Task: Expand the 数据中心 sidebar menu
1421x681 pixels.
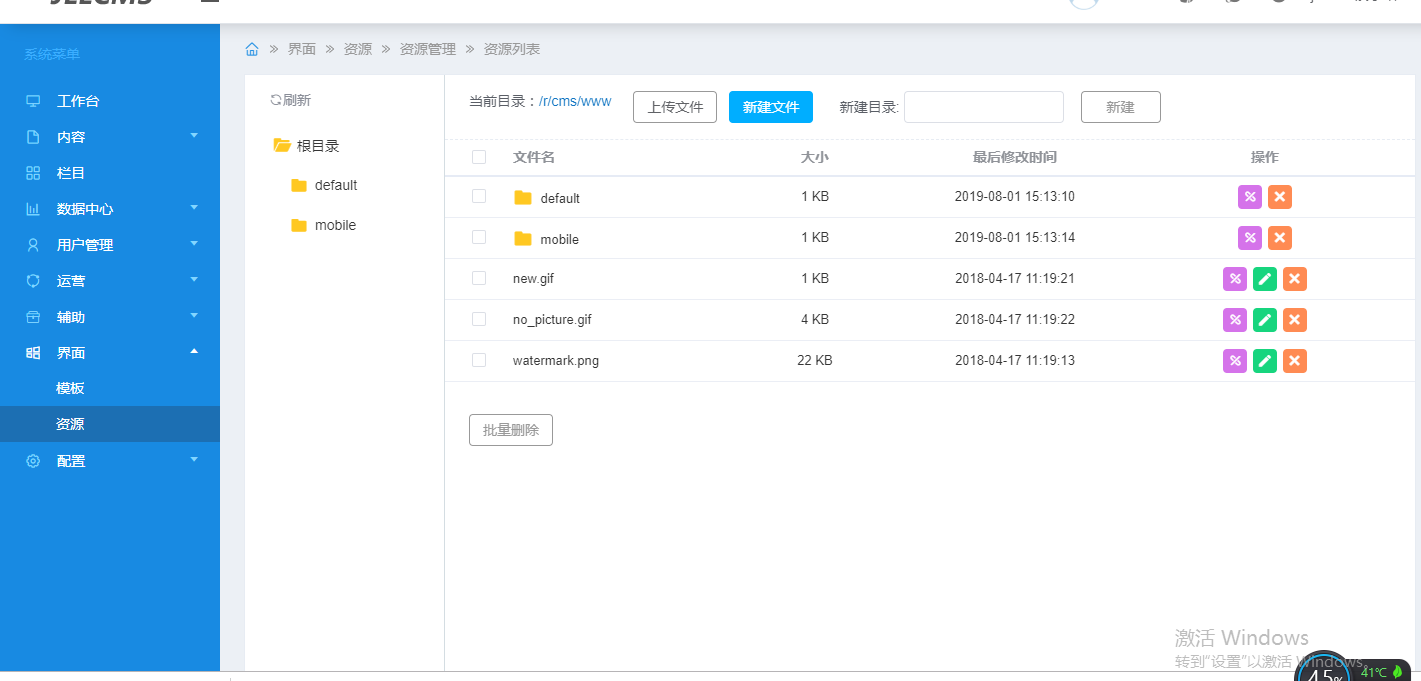Action: 110,209
